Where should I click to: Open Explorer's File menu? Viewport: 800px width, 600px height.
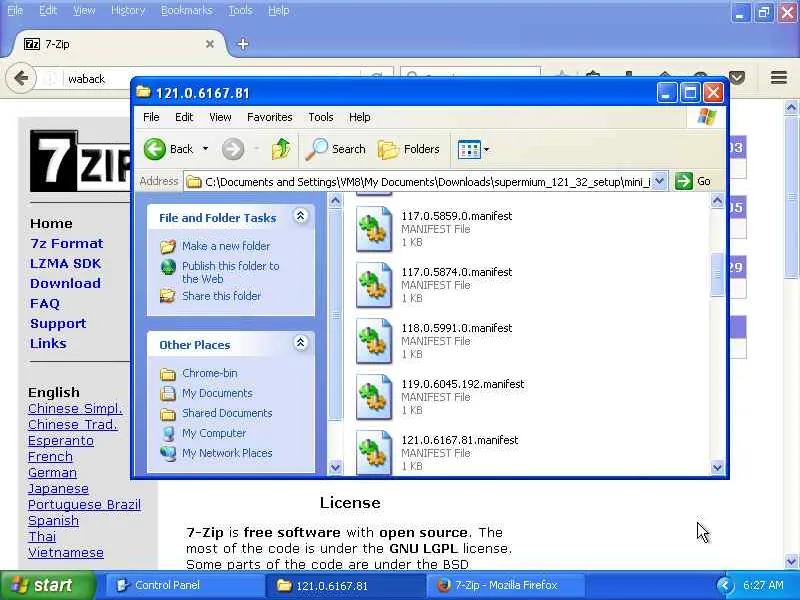pos(151,117)
